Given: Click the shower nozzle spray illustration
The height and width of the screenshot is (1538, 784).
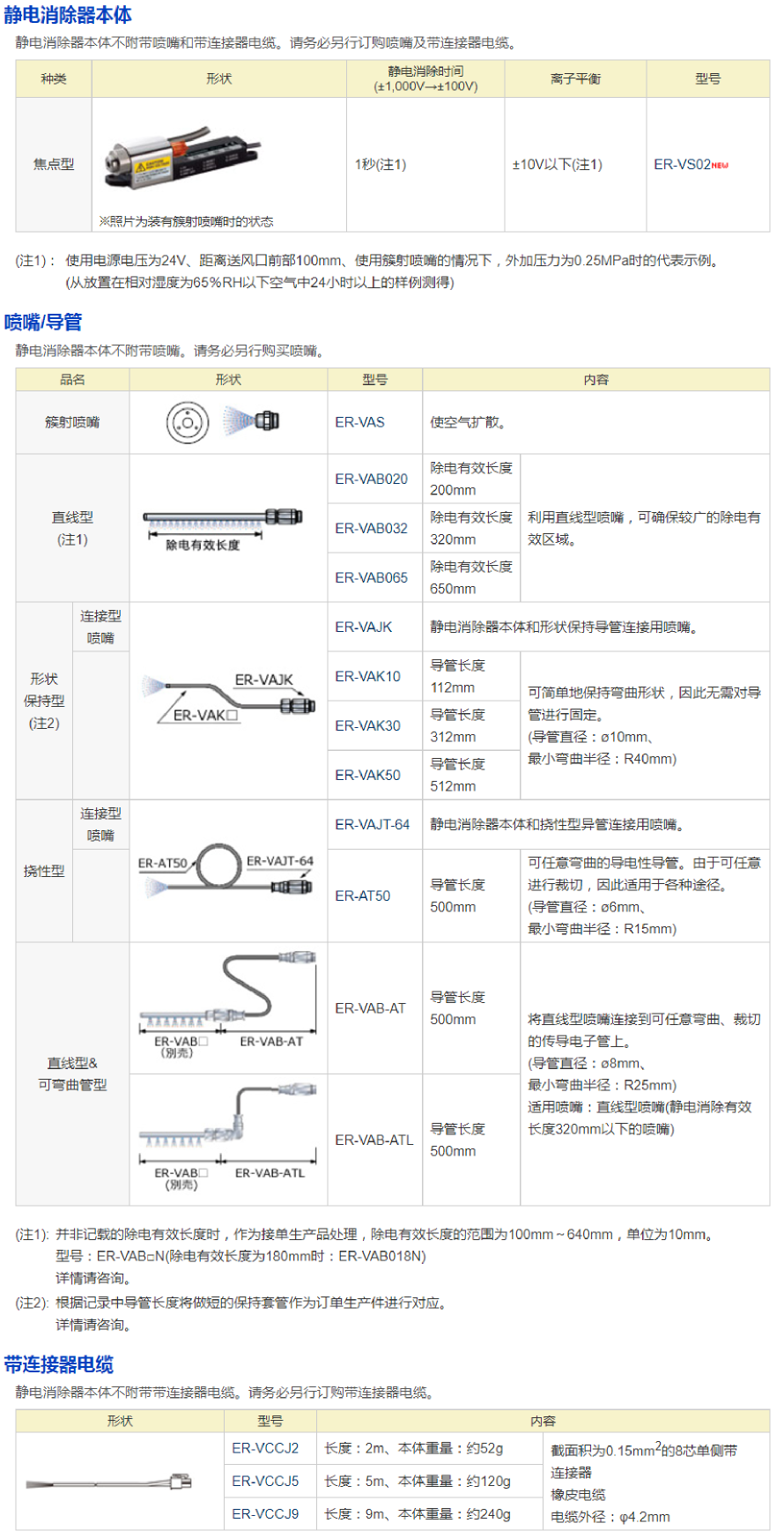Looking at the screenshot, I should point(251,420).
